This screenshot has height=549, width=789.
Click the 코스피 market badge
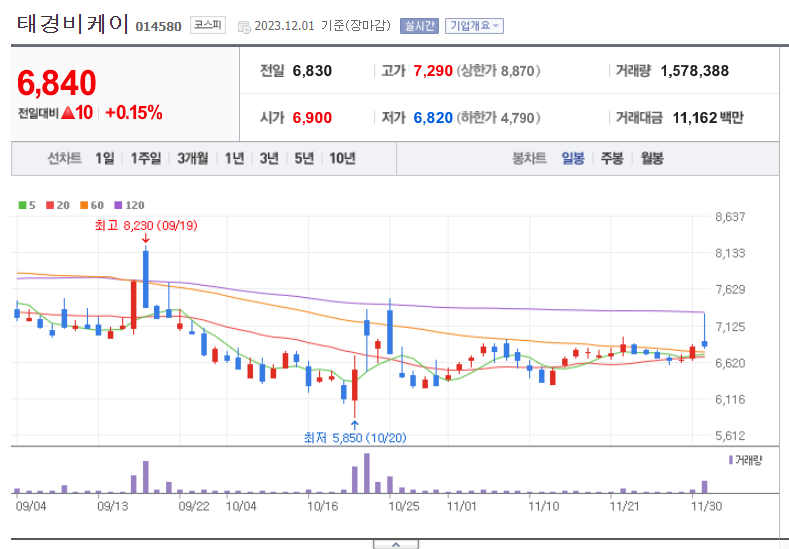pyautogui.click(x=208, y=25)
